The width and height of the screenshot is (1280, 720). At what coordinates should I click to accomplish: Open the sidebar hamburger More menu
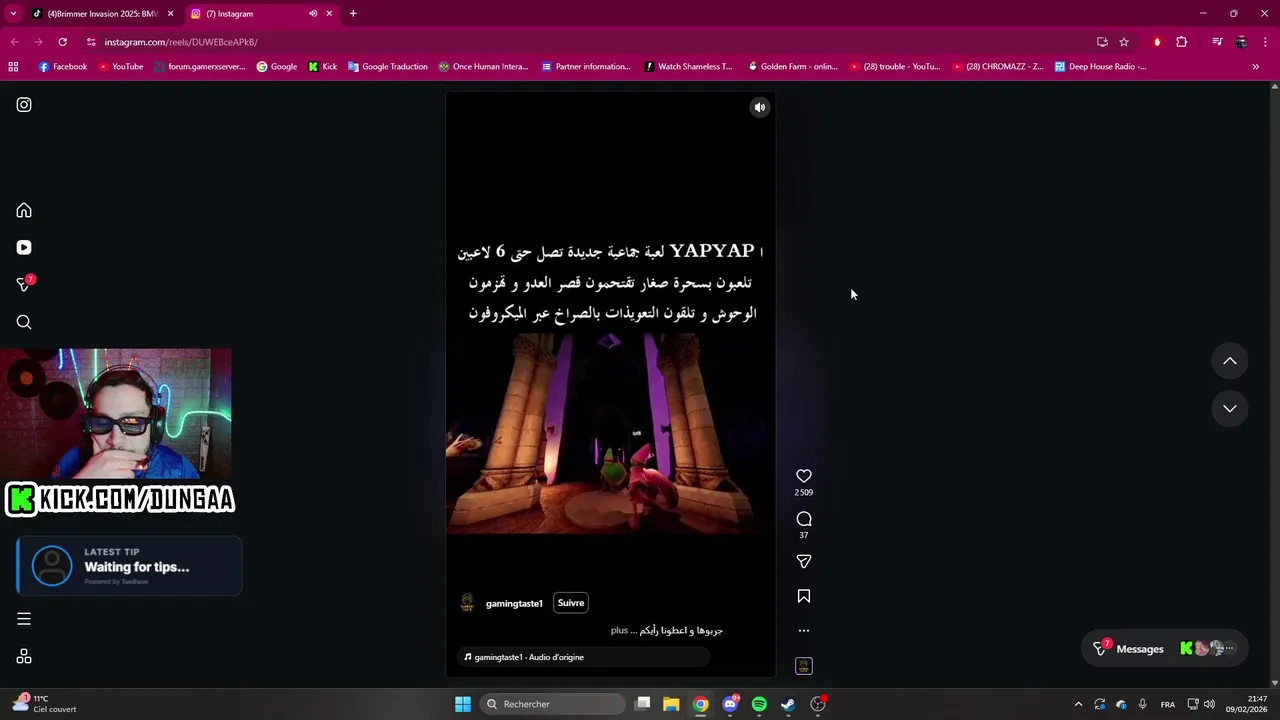[24, 619]
